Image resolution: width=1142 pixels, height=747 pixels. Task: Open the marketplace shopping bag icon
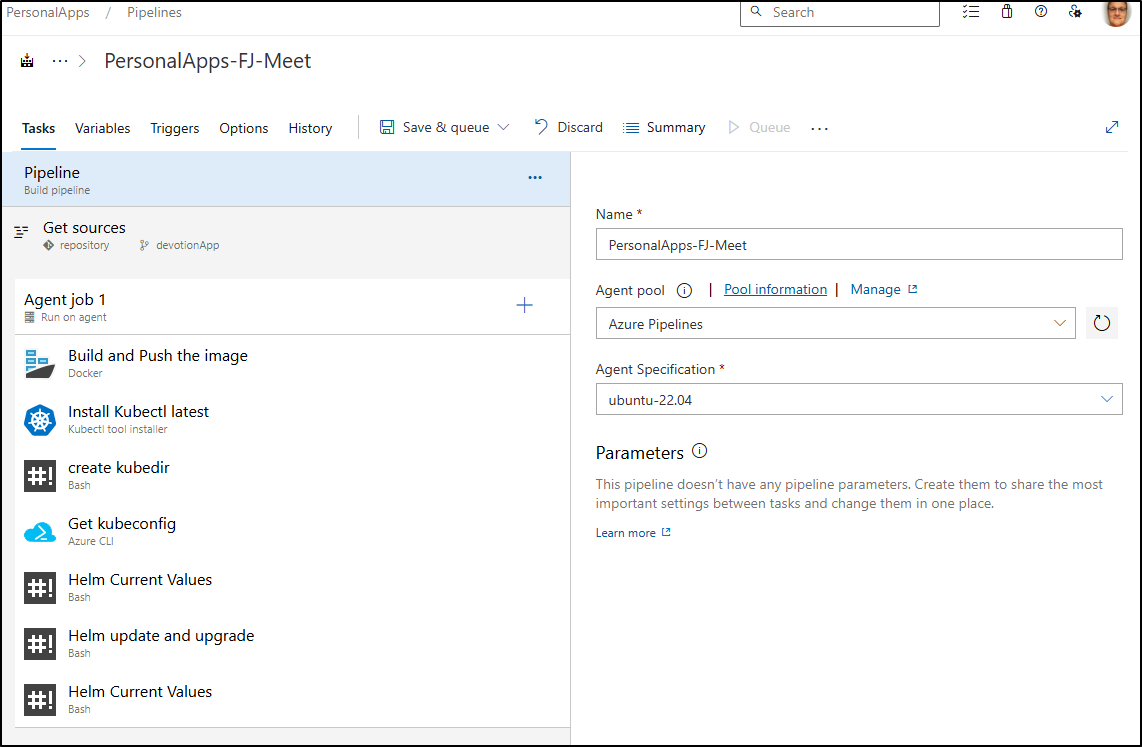click(1007, 12)
